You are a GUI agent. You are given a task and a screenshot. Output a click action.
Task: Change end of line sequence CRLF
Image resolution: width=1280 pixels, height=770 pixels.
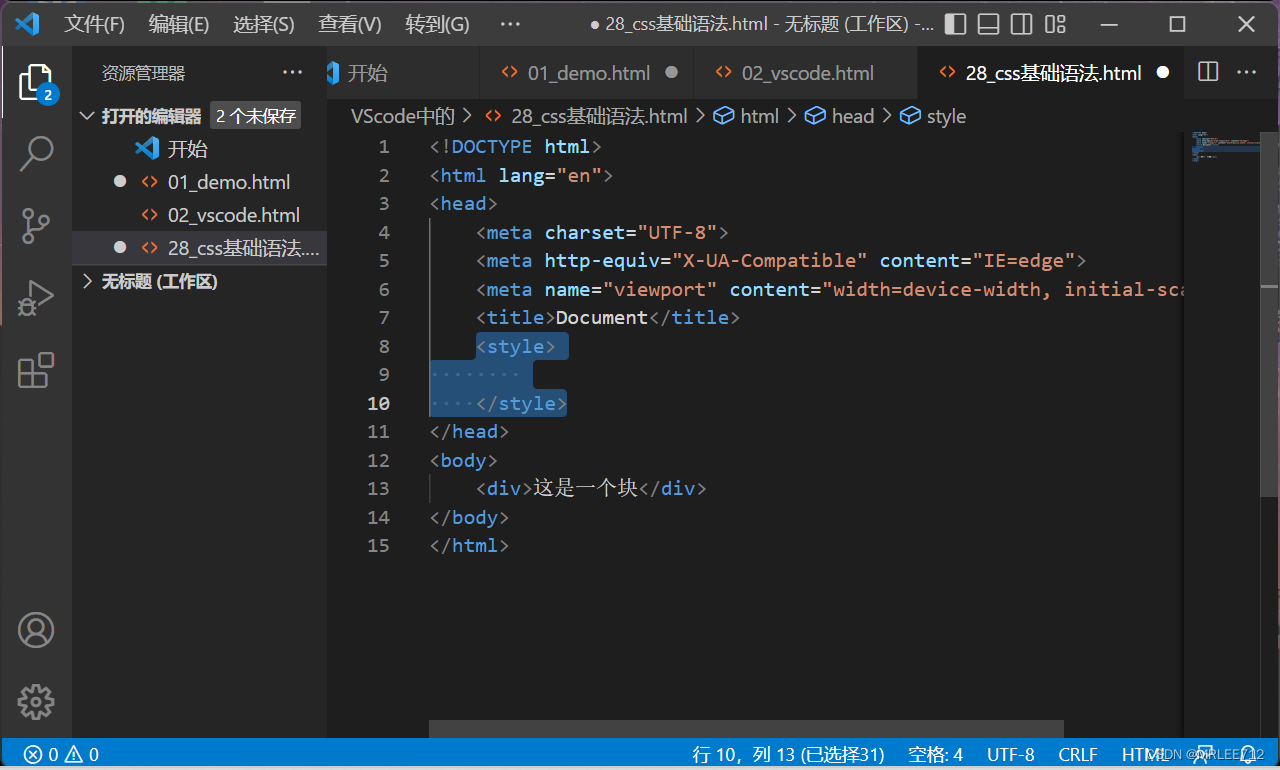point(1078,755)
